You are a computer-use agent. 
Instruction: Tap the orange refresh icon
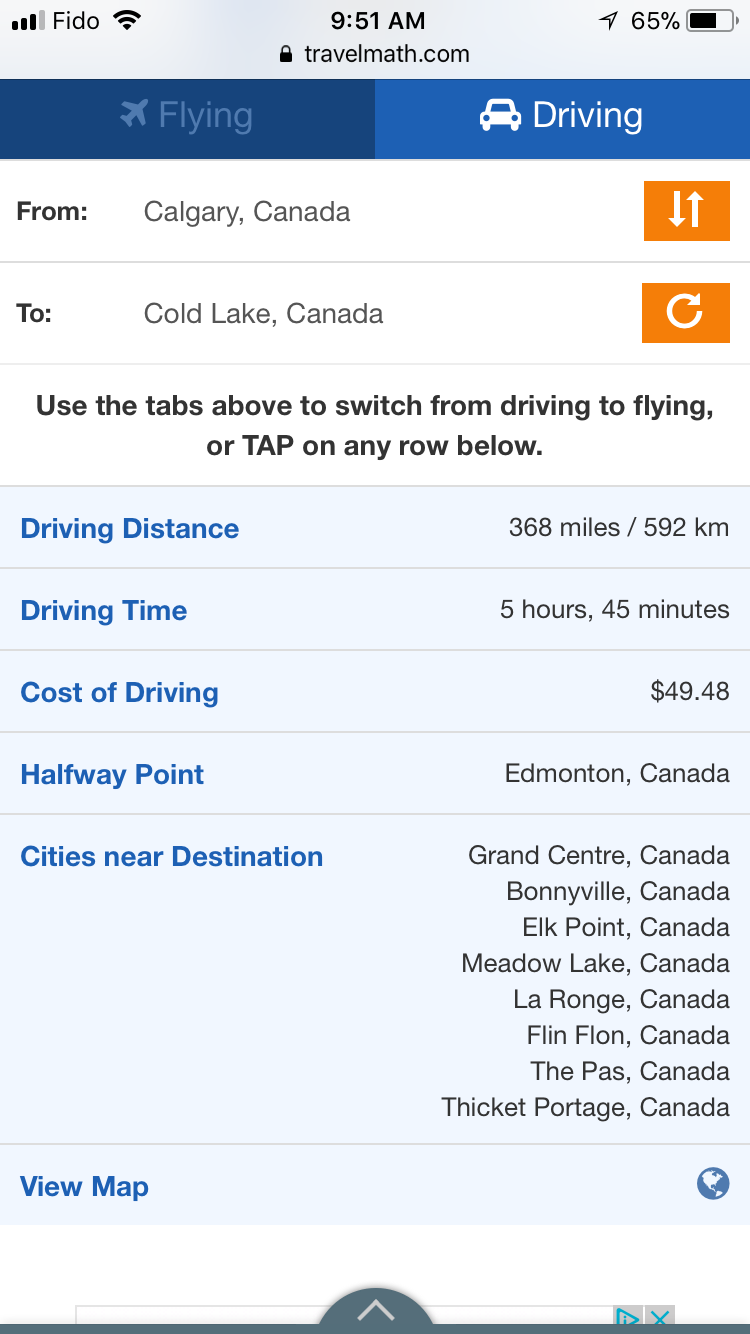[686, 313]
